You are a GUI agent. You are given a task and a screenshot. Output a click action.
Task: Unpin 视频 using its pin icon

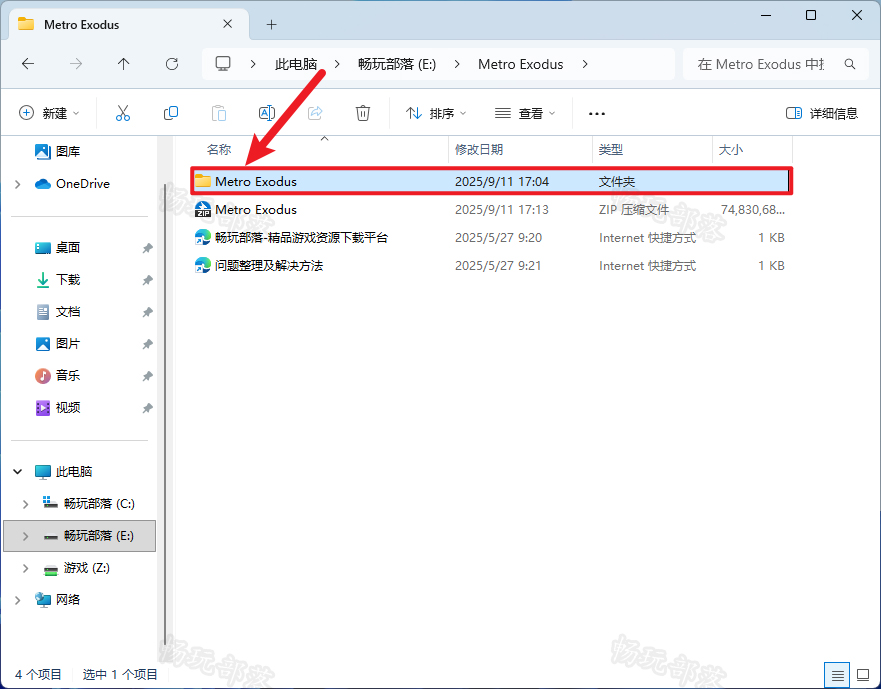[x=147, y=407]
